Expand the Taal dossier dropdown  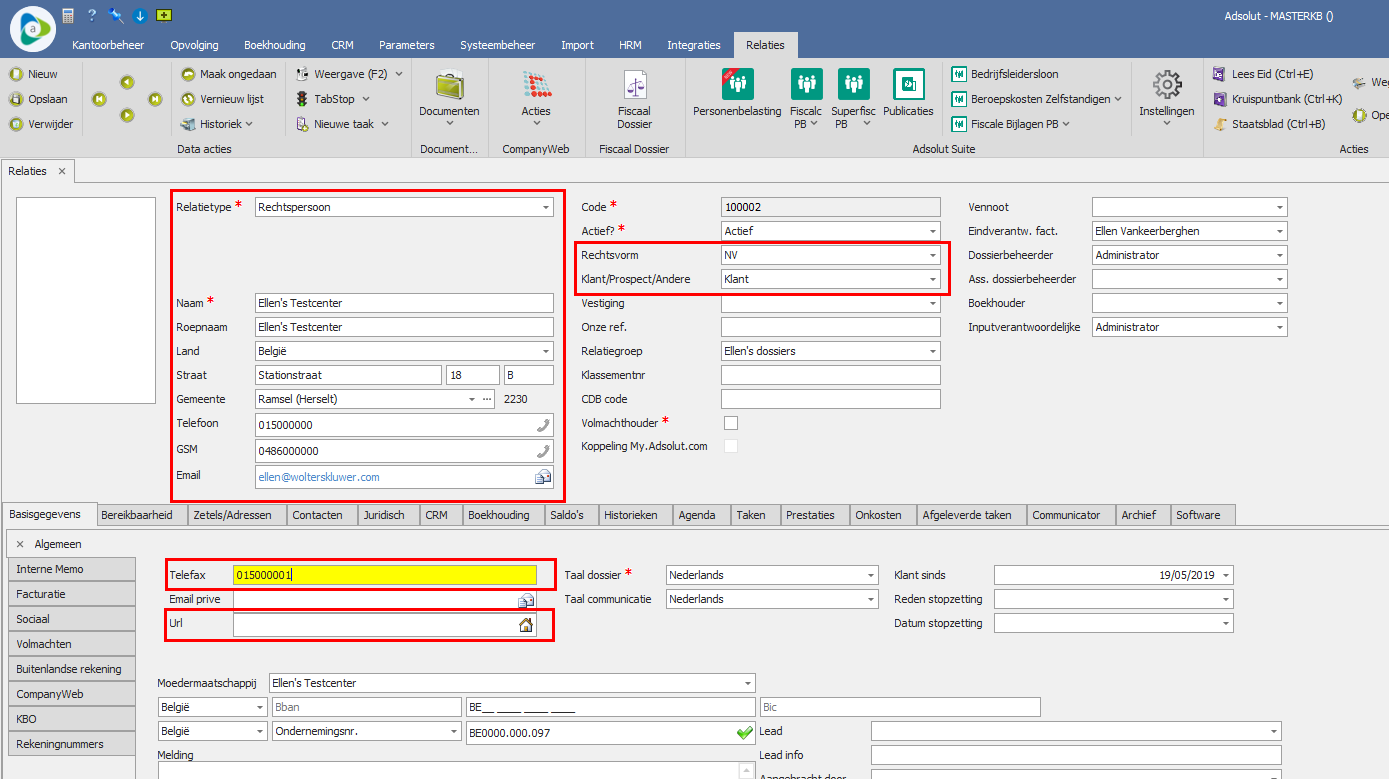(871, 575)
